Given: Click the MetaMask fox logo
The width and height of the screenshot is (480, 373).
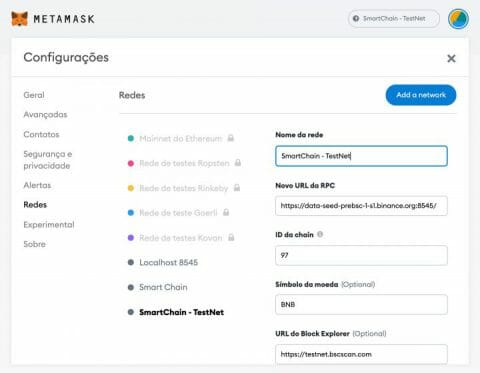Looking at the screenshot, I should click(x=20, y=18).
